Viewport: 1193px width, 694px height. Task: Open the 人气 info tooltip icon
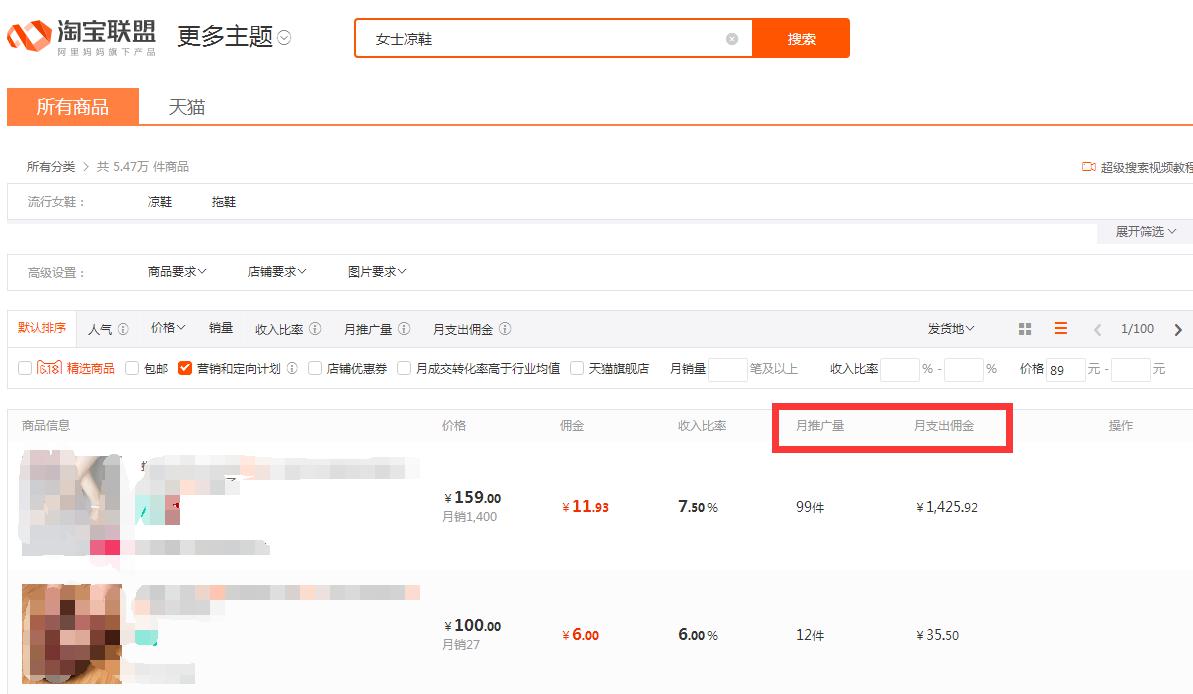coord(122,328)
